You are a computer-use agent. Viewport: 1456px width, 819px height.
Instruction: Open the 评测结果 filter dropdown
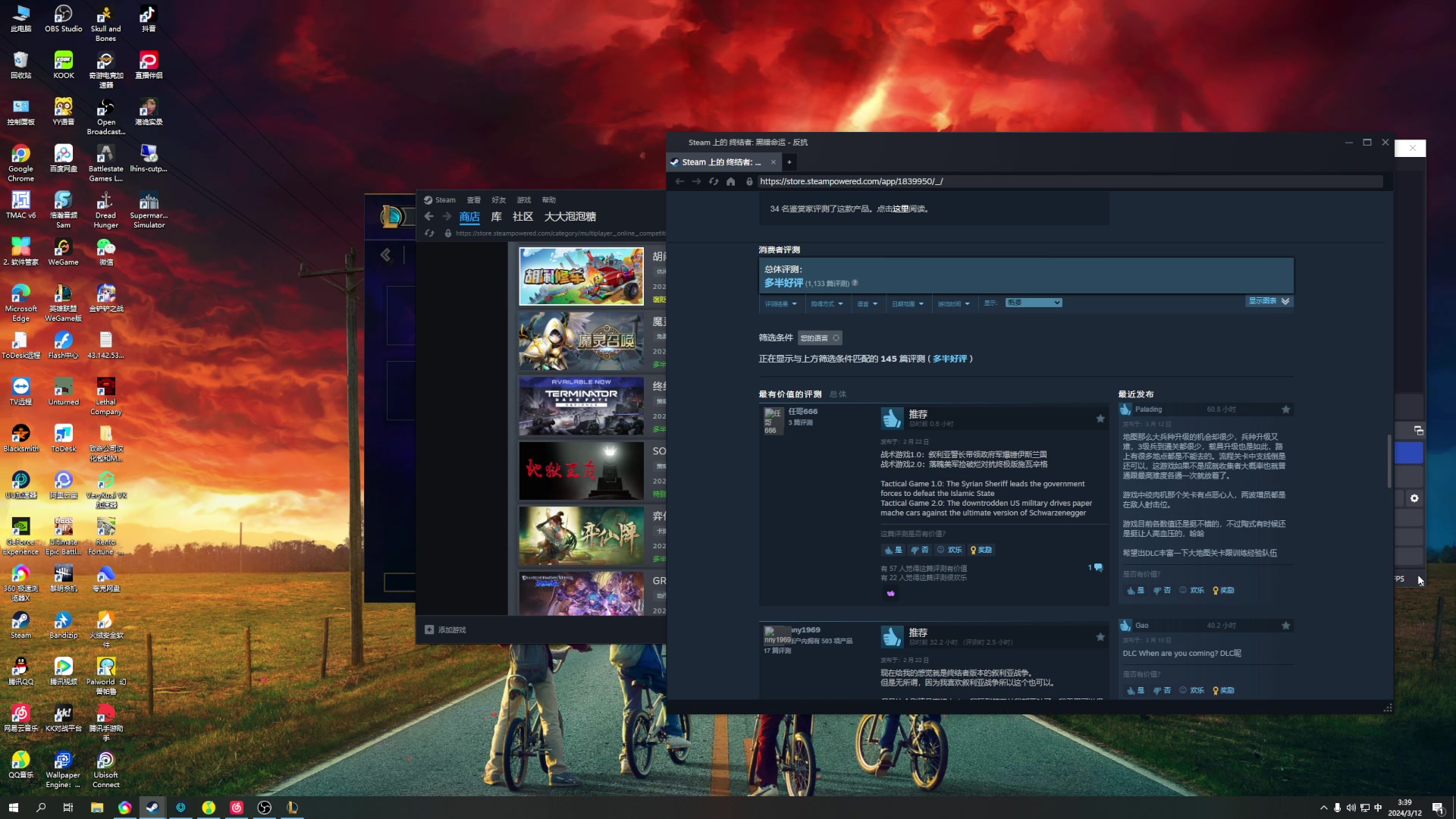coord(780,303)
